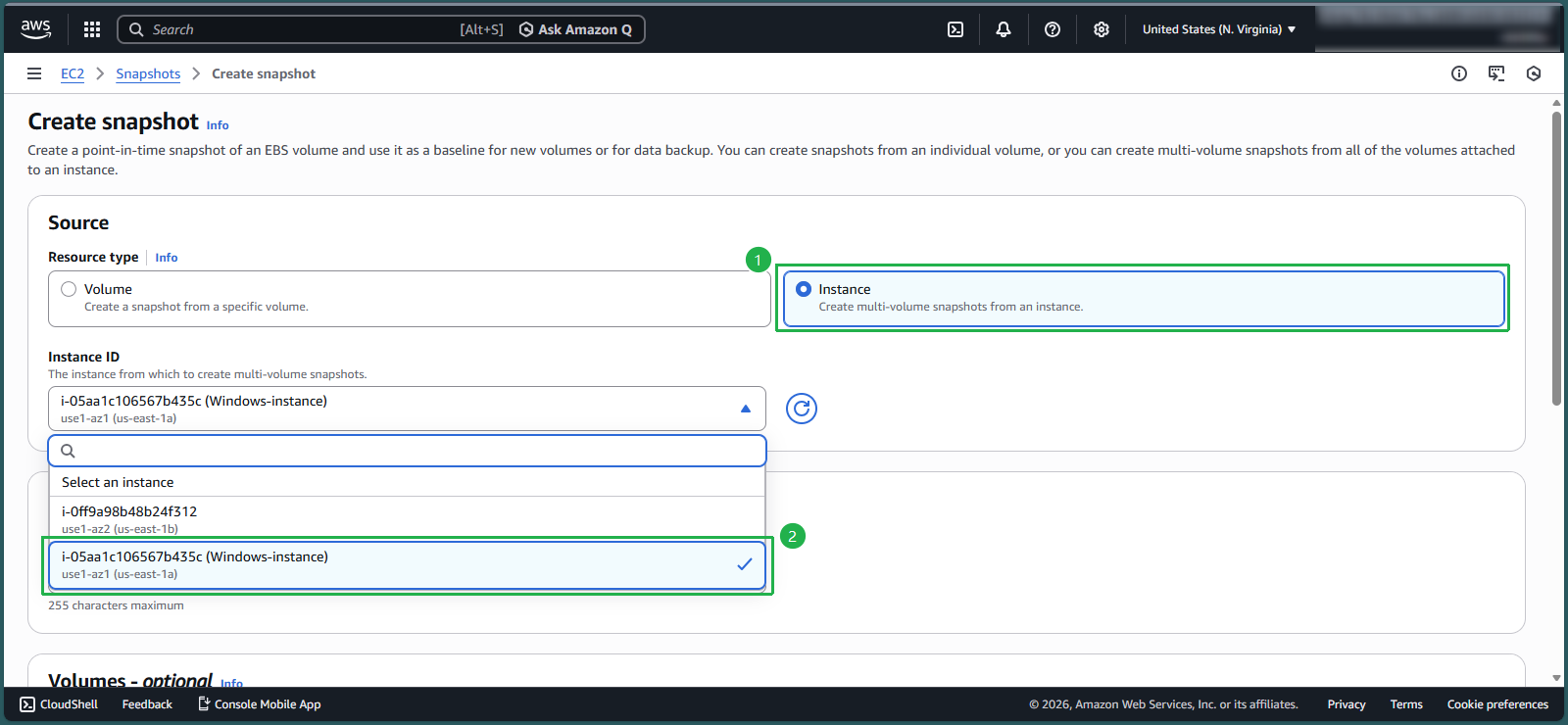Click the Console Mobile App icon

tap(204, 703)
